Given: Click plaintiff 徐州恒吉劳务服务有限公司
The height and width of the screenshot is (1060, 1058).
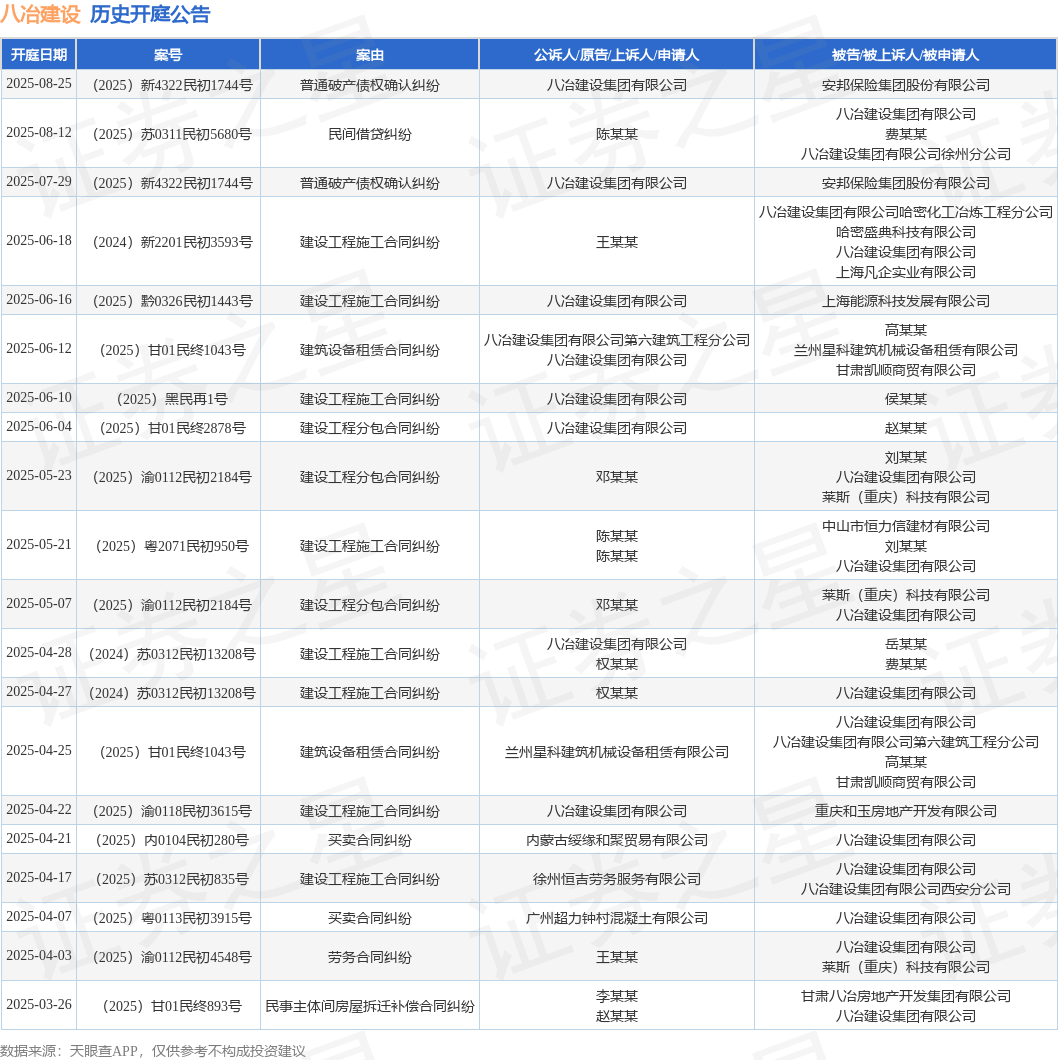Looking at the screenshot, I should pos(617,880).
